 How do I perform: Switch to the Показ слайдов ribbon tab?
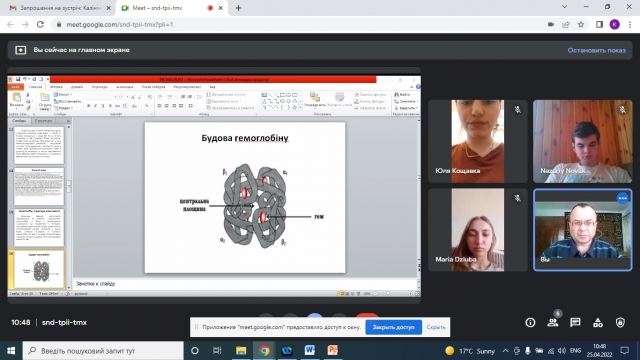pos(153,87)
